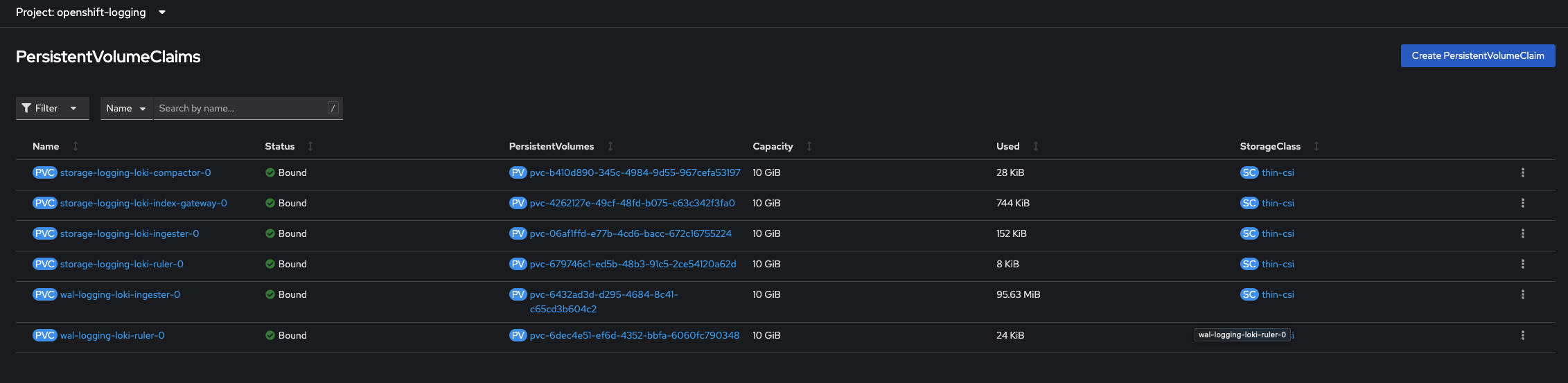This screenshot has width=1568, height=383.
Task: Sort by PersistentVolumes column arrow icon
Action: (610, 146)
